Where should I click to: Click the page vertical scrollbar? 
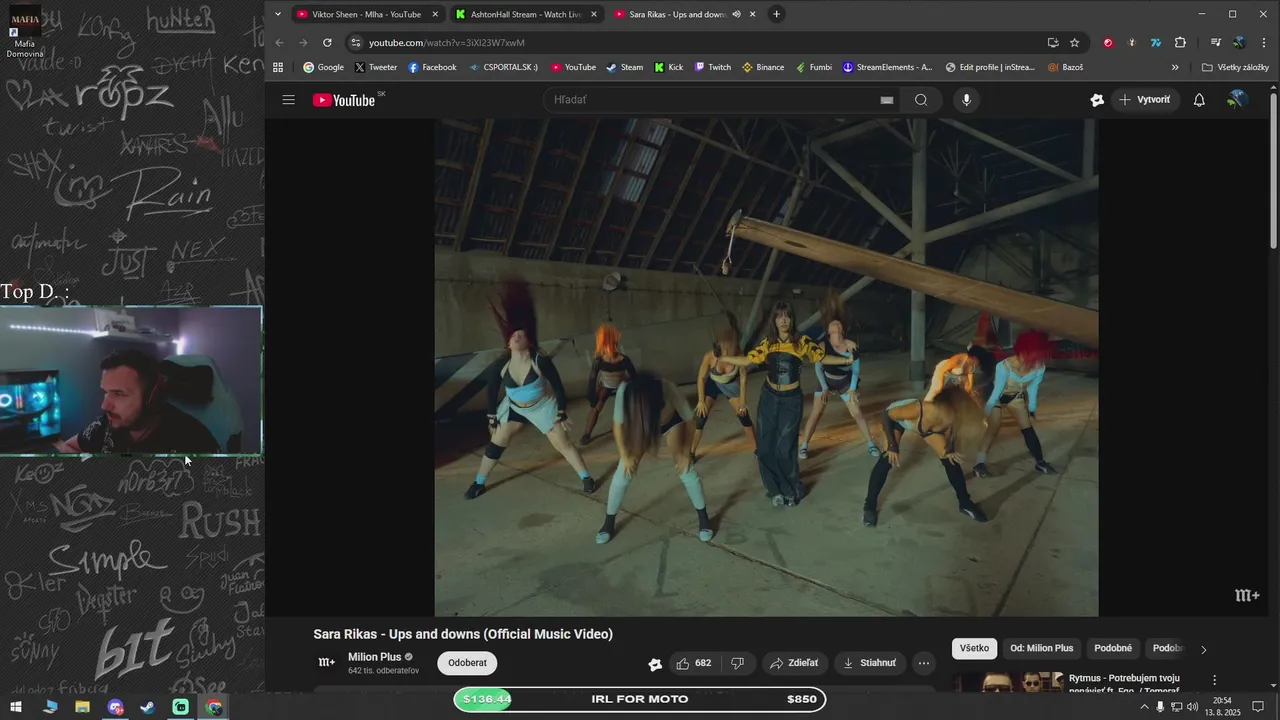[x=1273, y=170]
